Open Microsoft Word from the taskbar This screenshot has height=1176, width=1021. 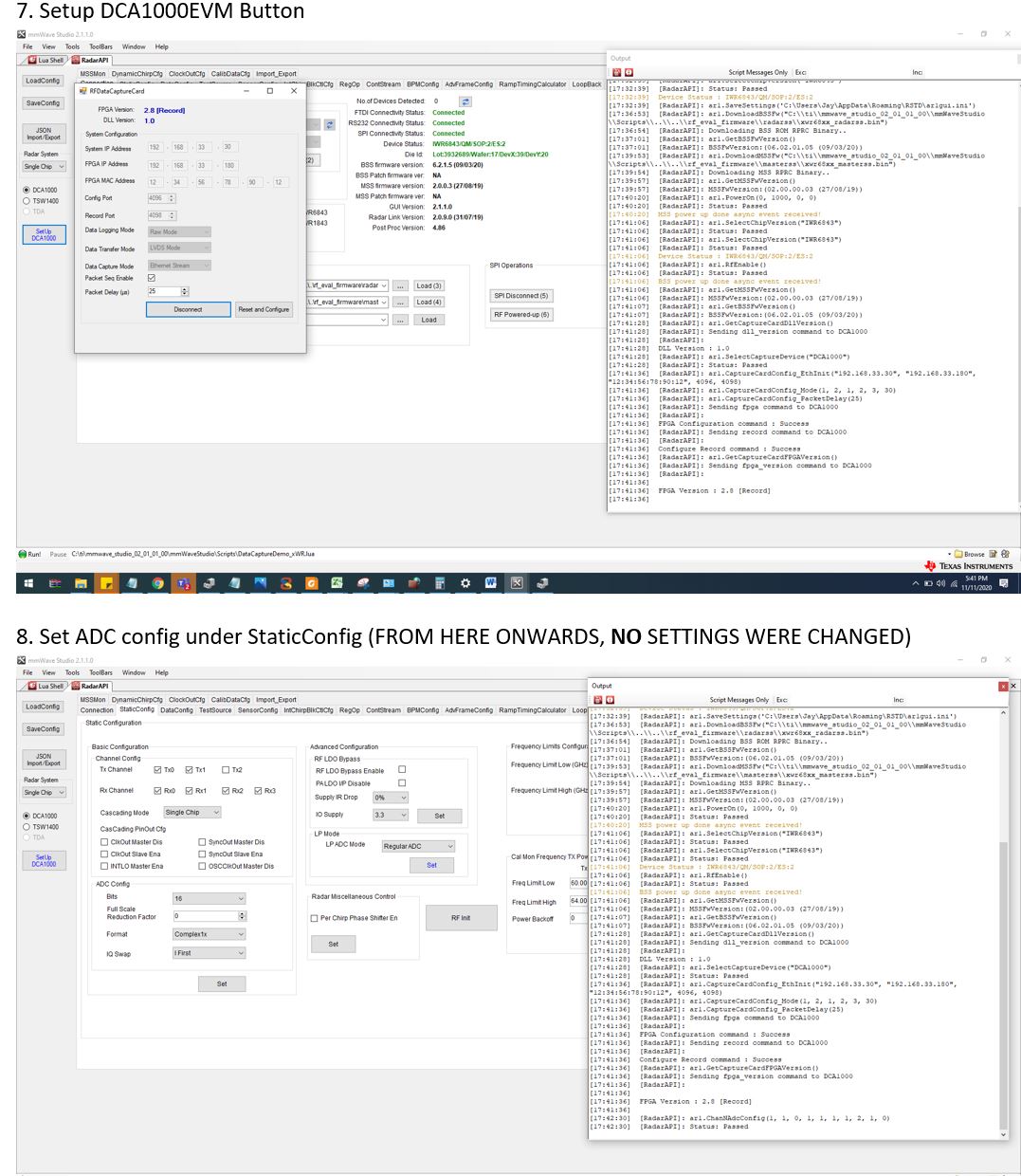click(490, 583)
